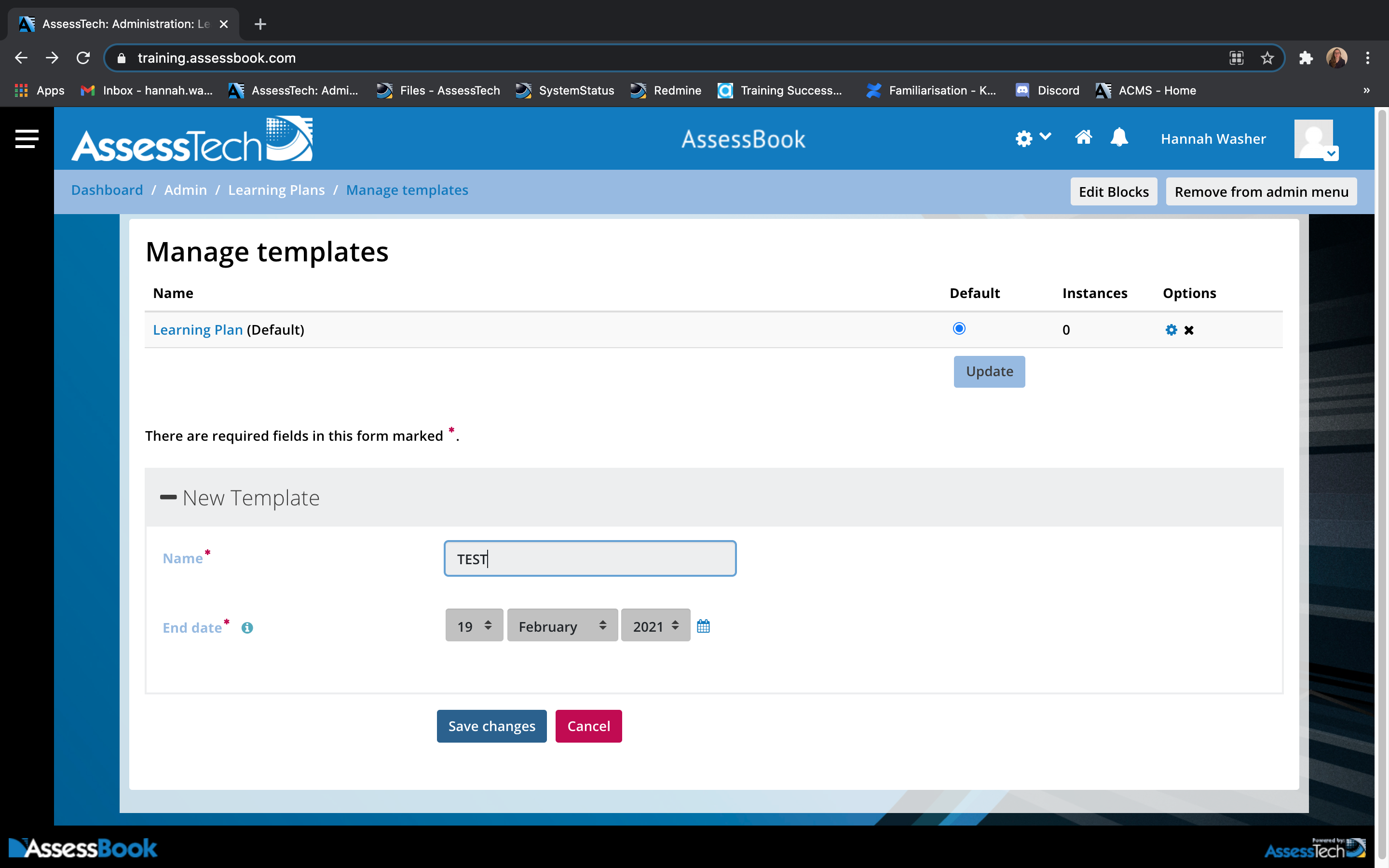Show more bookmarks overflow chevron
1389x868 pixels.
(1366, 90)
